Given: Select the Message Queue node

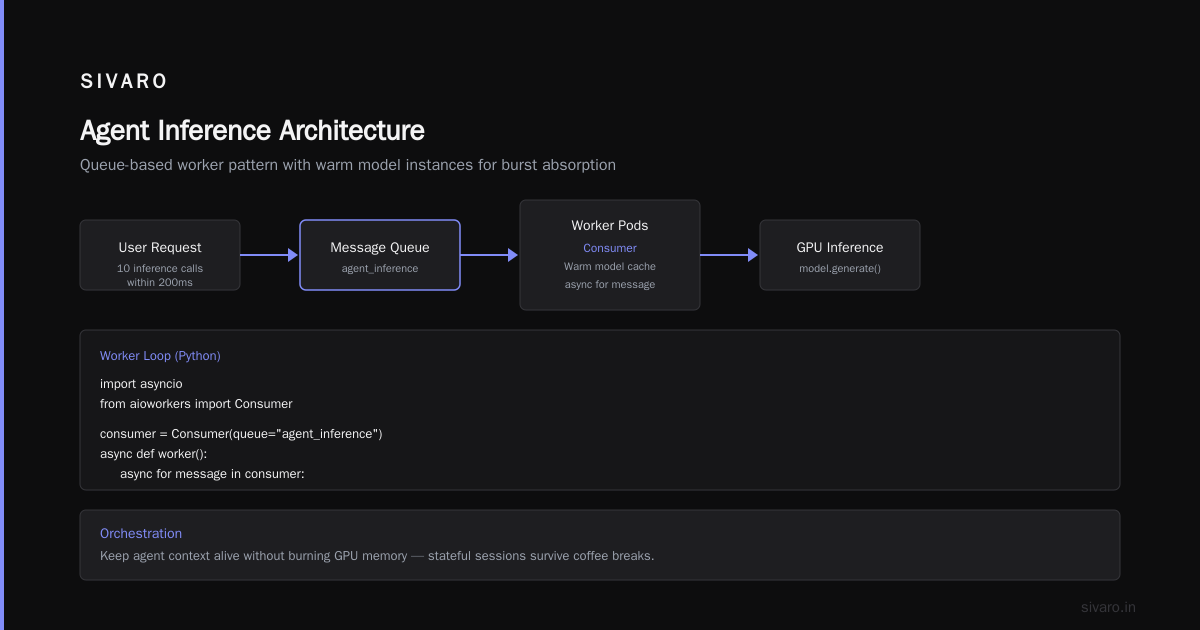Looking at the screenshot, I should [380, 255].
